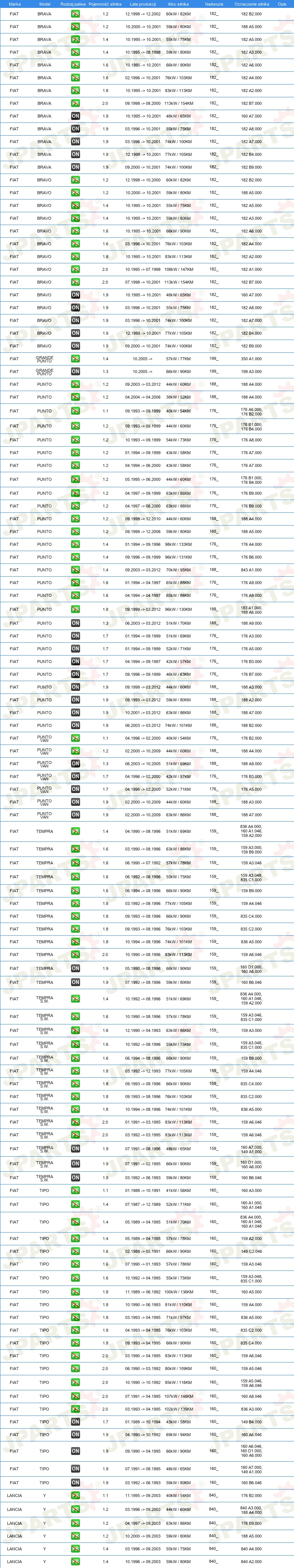Click the Rodzaj paliwa column header
This screenshot has width=294, height=1568.
(73, 4)
